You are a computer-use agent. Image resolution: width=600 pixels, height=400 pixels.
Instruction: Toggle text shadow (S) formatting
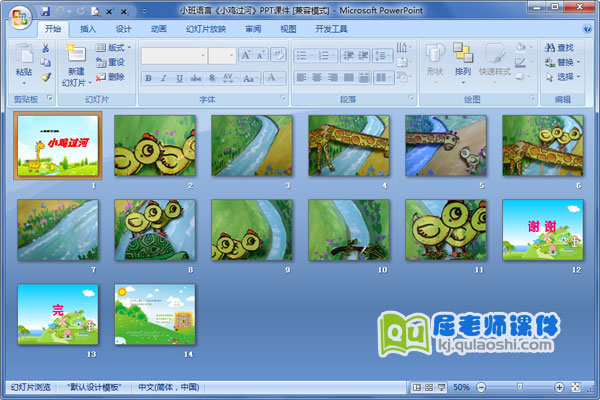tap(212, 78)
